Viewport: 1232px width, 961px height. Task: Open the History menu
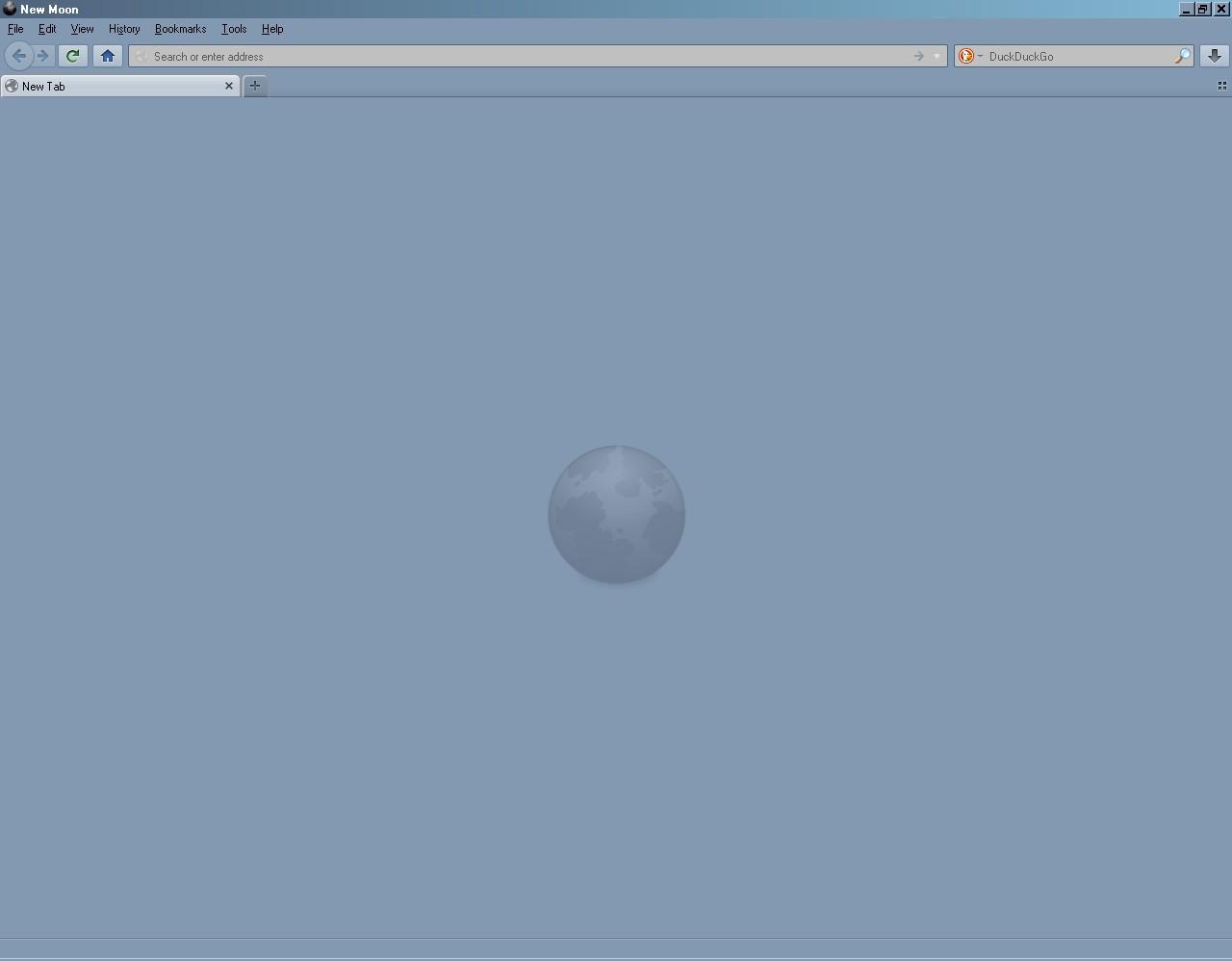pos(124,29)
